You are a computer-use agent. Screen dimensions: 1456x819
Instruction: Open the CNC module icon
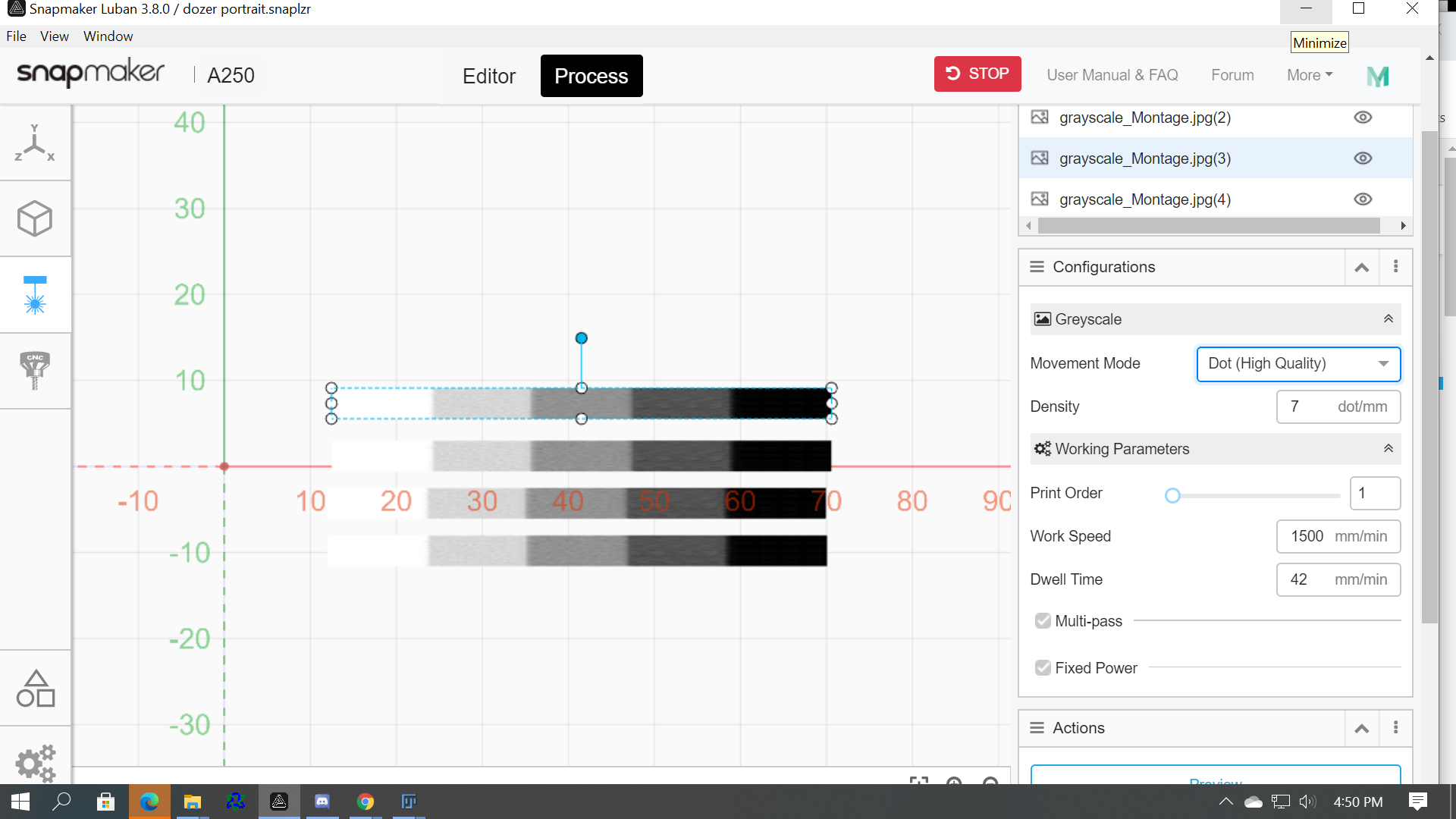[x=35, y=371]
